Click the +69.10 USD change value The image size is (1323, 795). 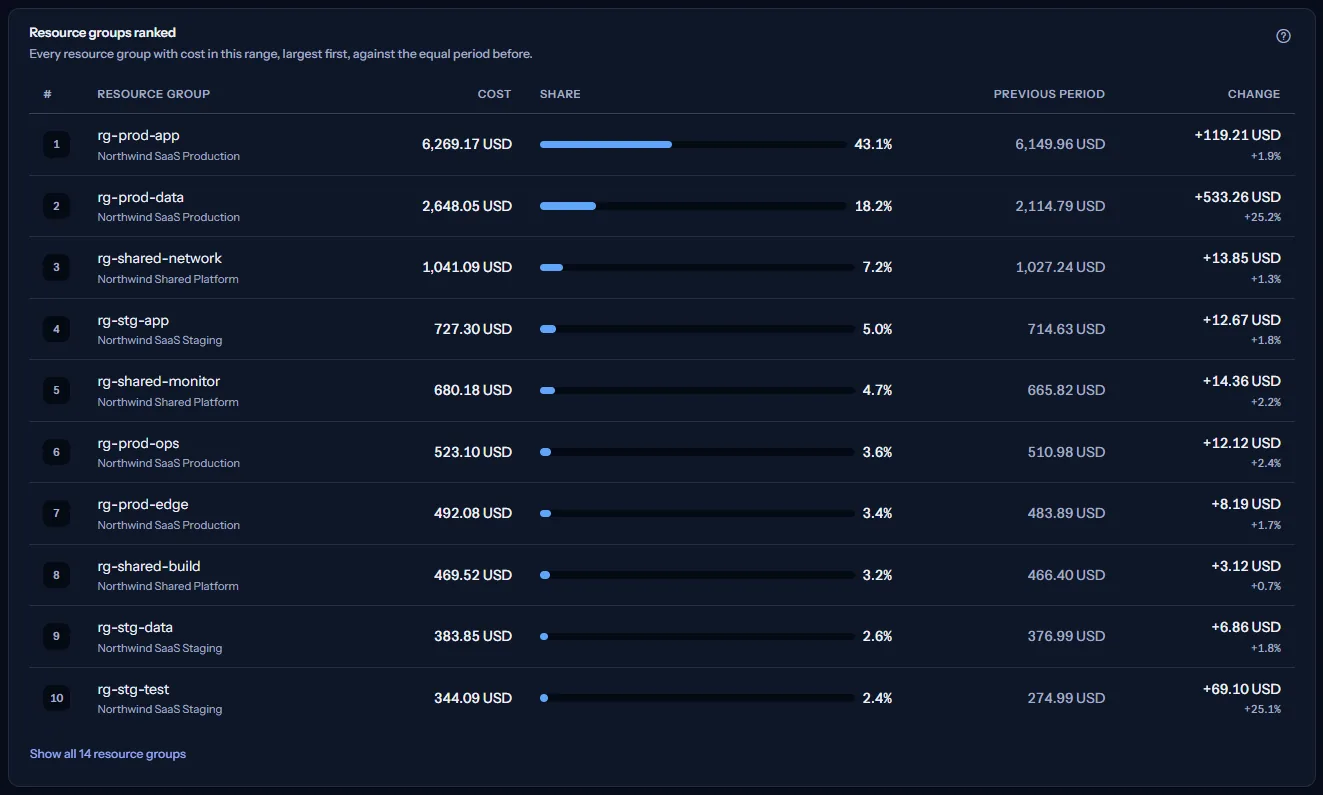pos(1242,690)
